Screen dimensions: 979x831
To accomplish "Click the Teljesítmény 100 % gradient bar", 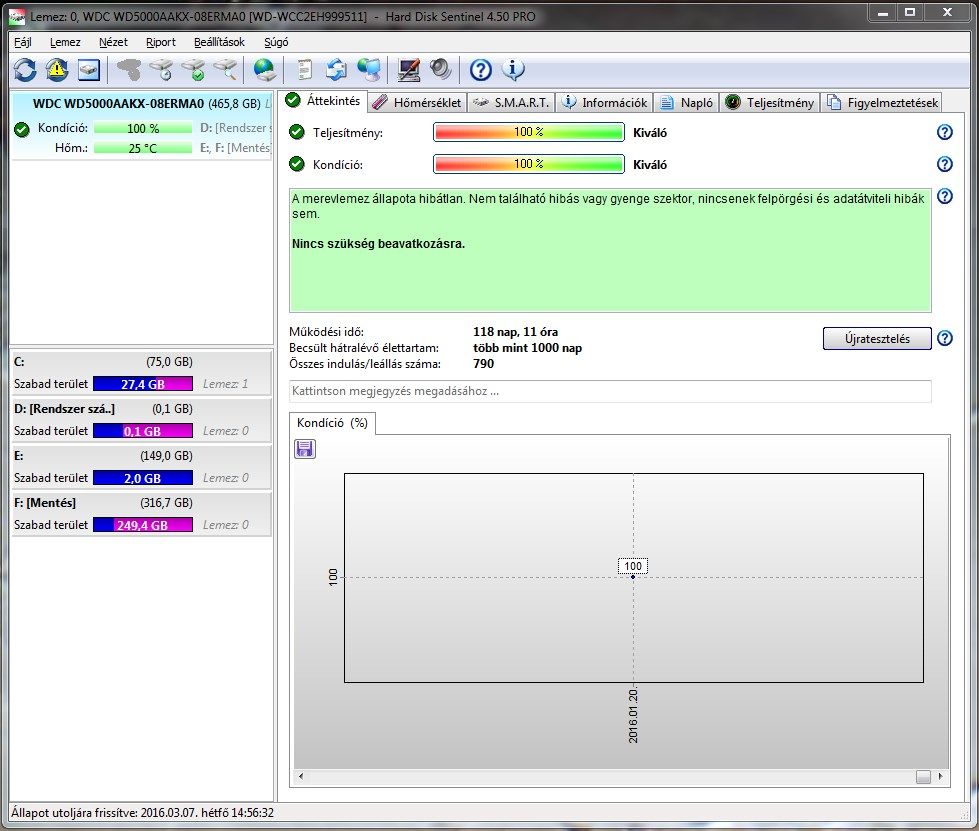I will 529,132.
